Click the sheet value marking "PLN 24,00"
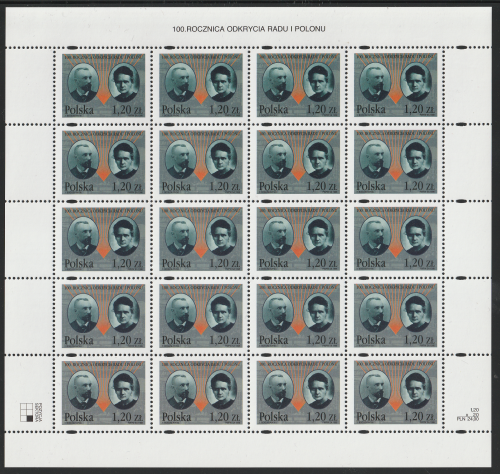 coord(468,420)
